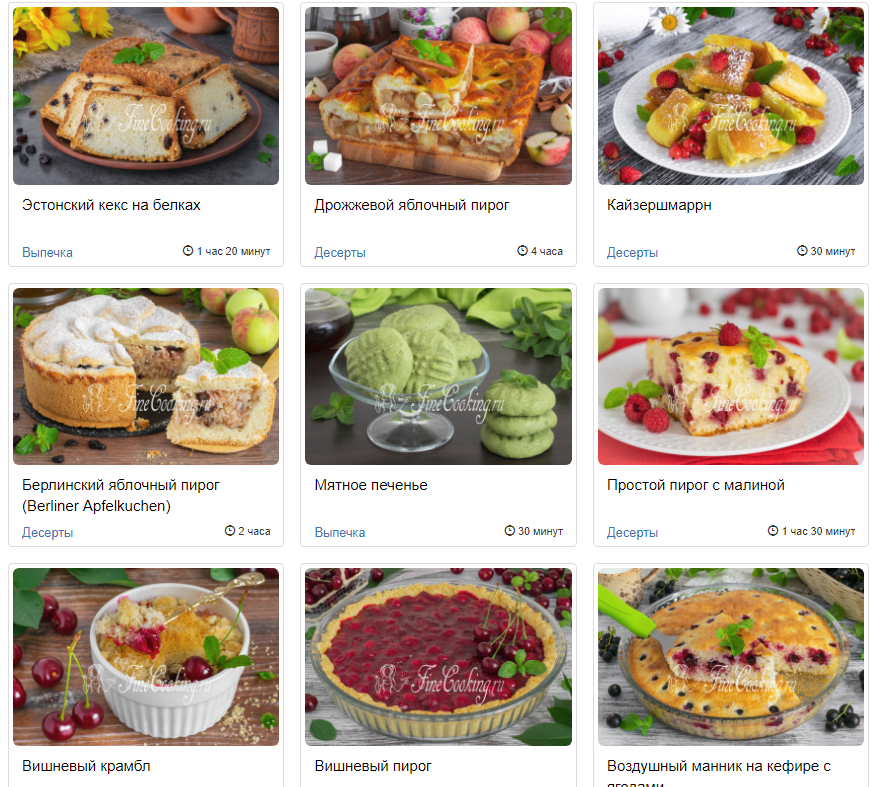Click clock icon on Кайзершмаррн card
Screen dimensions: 873x787
pos(802,251)
